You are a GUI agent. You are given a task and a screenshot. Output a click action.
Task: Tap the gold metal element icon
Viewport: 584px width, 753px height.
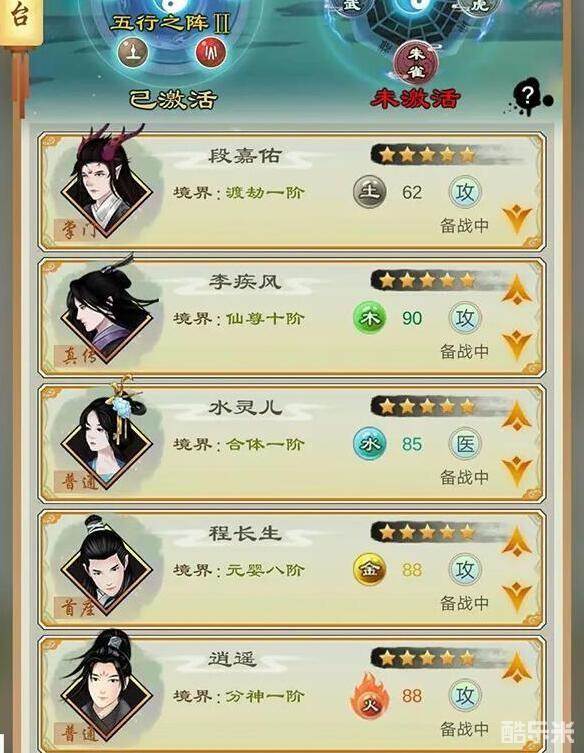pos(369,570)
